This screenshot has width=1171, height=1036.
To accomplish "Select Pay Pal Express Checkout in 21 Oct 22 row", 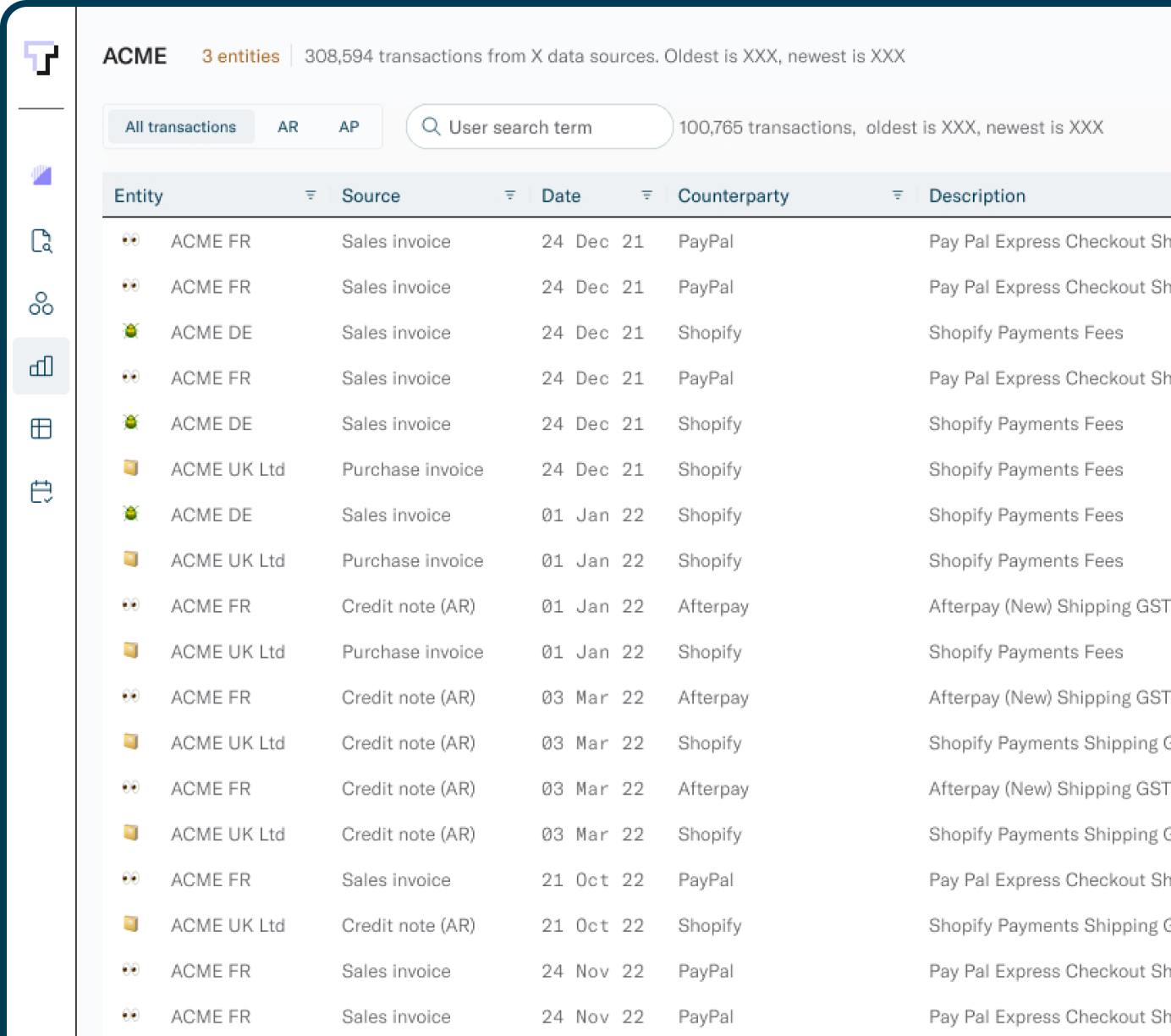I will pyautogui.click(x=1050, y=880).
